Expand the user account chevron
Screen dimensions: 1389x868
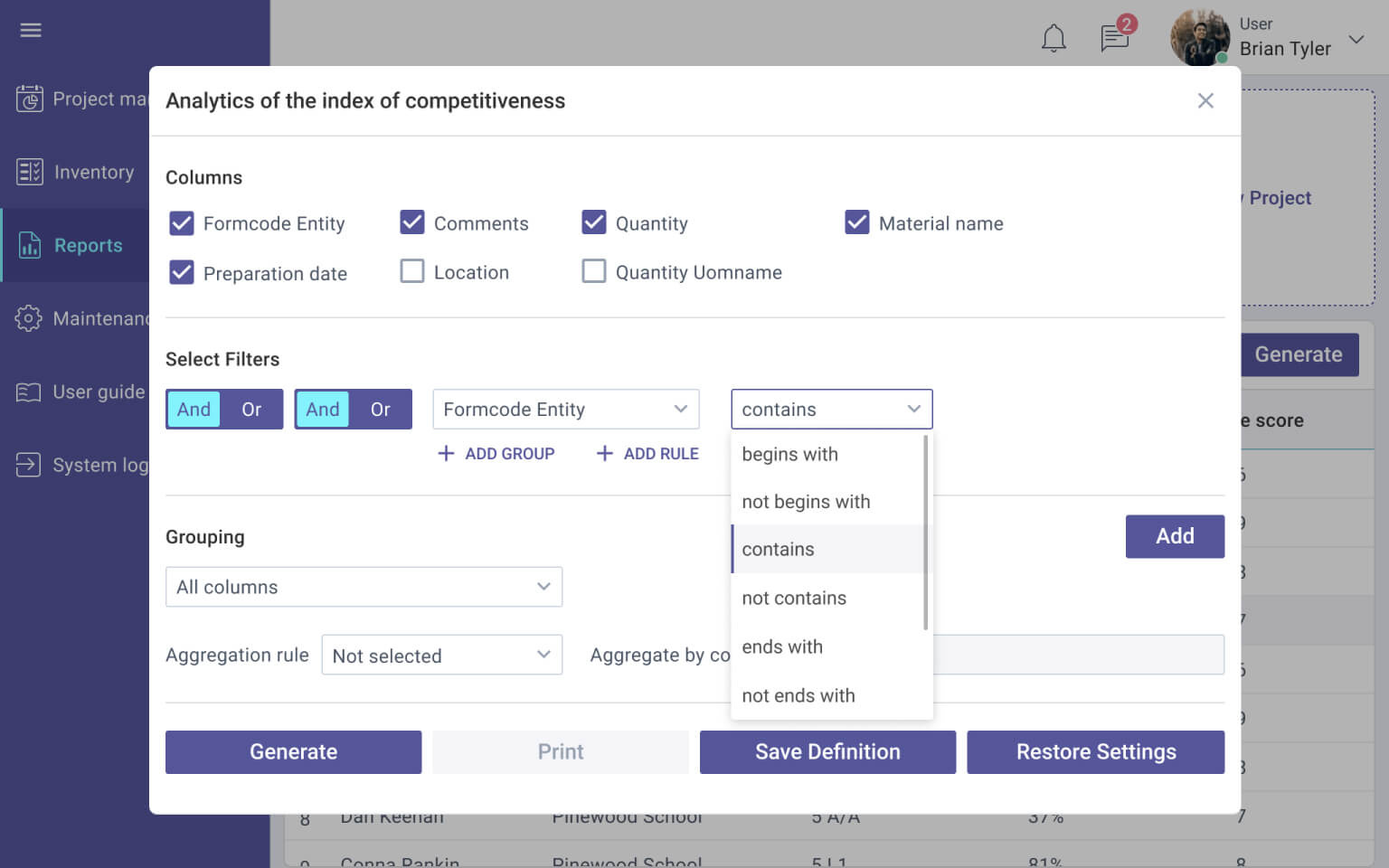[x=1356, y=39]
